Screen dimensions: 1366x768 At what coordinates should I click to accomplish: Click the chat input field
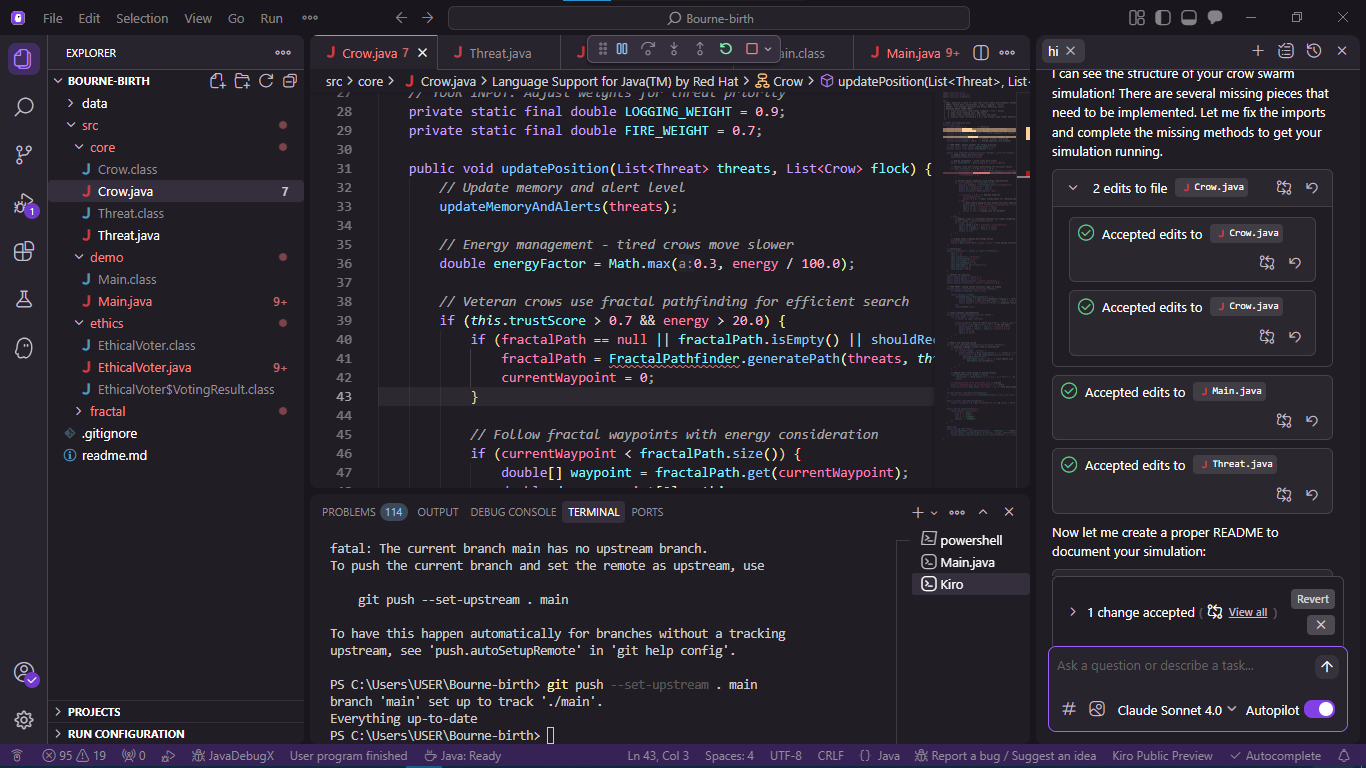point(1180,666)
